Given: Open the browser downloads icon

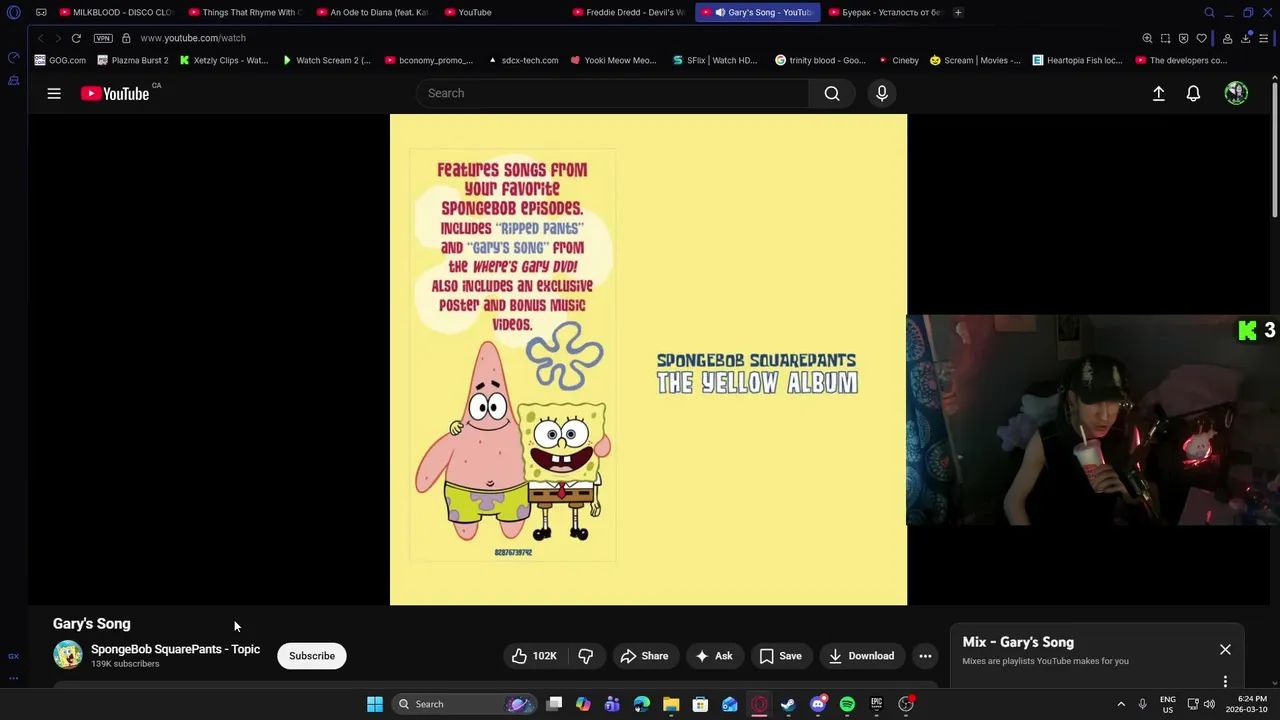Looking at the screenshot, I should pyautogui.click(x=1246, y=38).
